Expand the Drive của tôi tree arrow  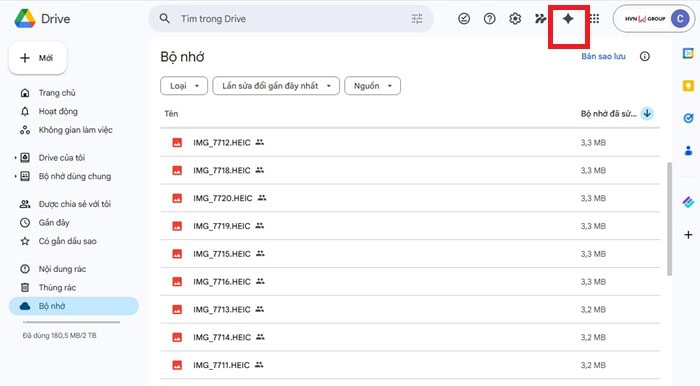click(15, 158)
